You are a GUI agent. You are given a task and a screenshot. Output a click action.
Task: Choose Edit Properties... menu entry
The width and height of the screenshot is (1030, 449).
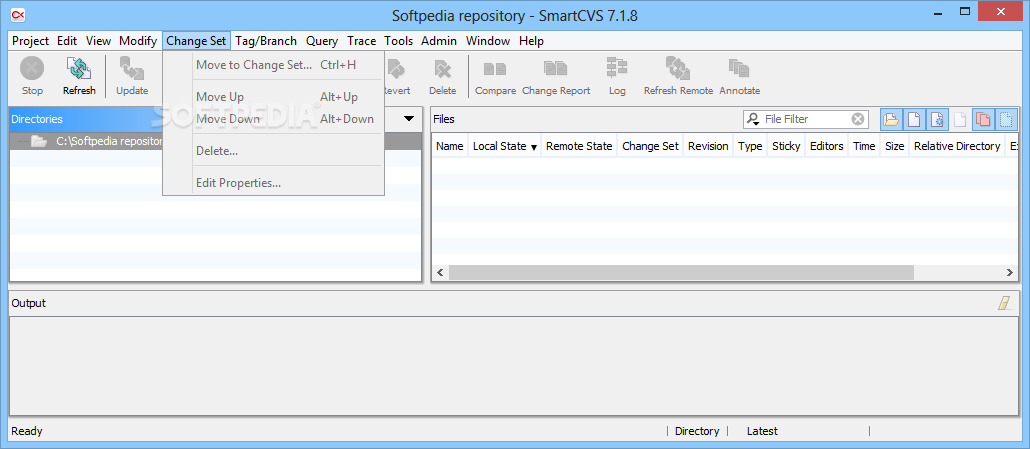point(273,183)
